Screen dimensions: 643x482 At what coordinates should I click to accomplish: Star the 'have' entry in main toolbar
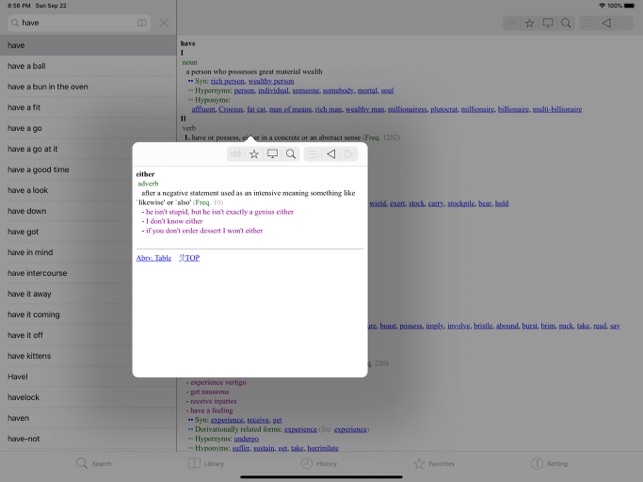[529, 23]
